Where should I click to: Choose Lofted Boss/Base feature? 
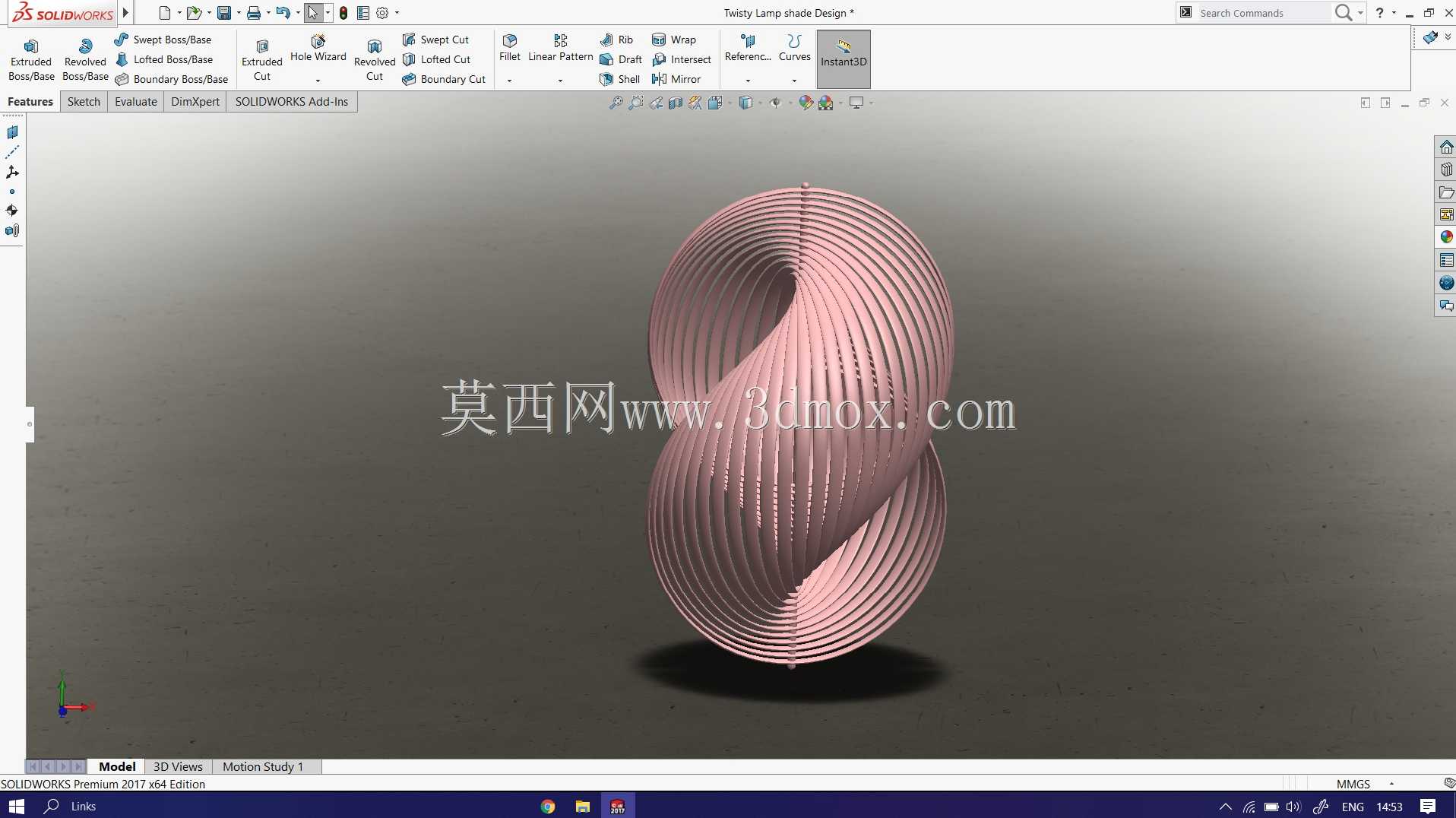click(x=163, y=59)
